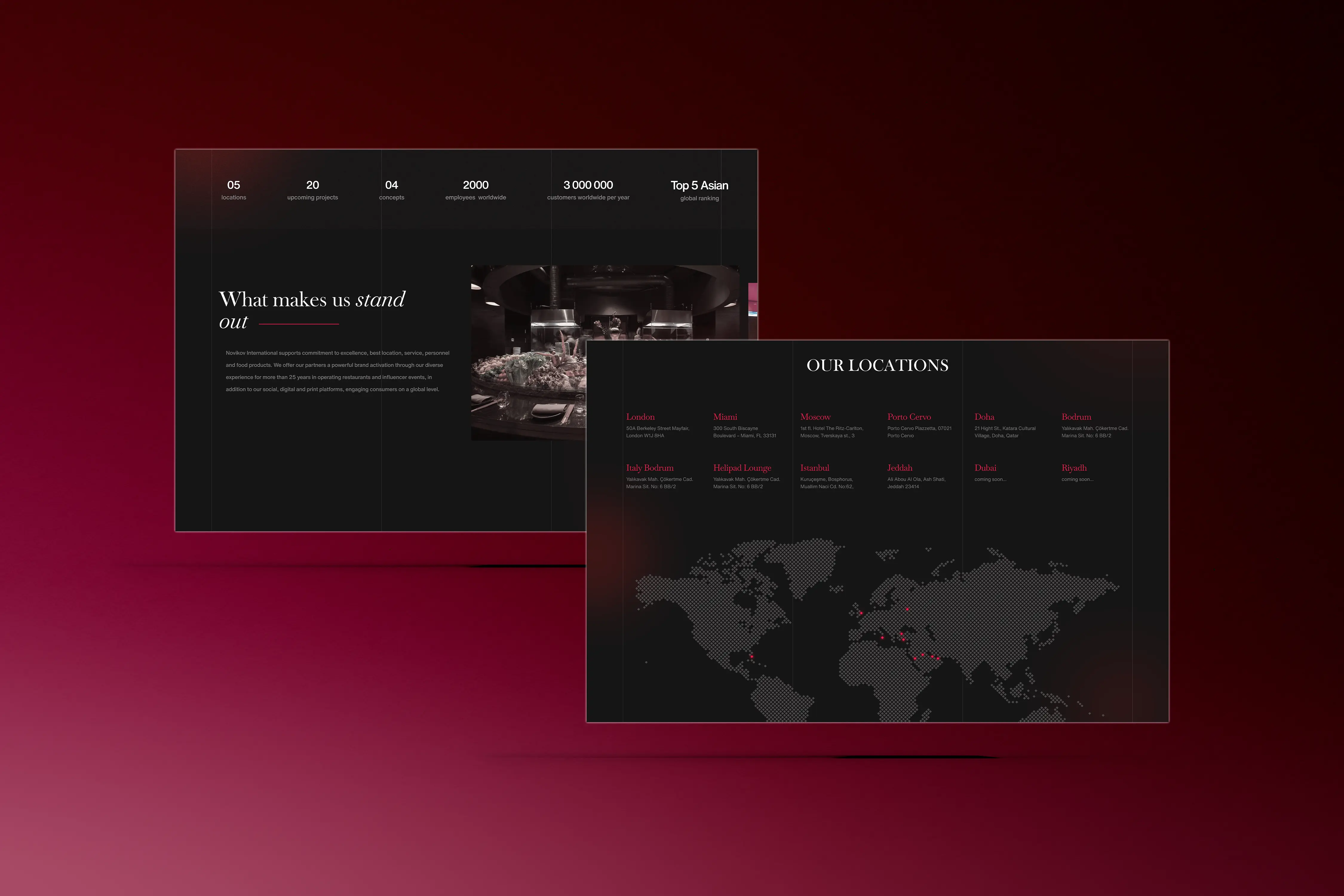Click the What makes us stand out heading
Image resolution: width=1344 pixels, height=896 pixels.
312,309
